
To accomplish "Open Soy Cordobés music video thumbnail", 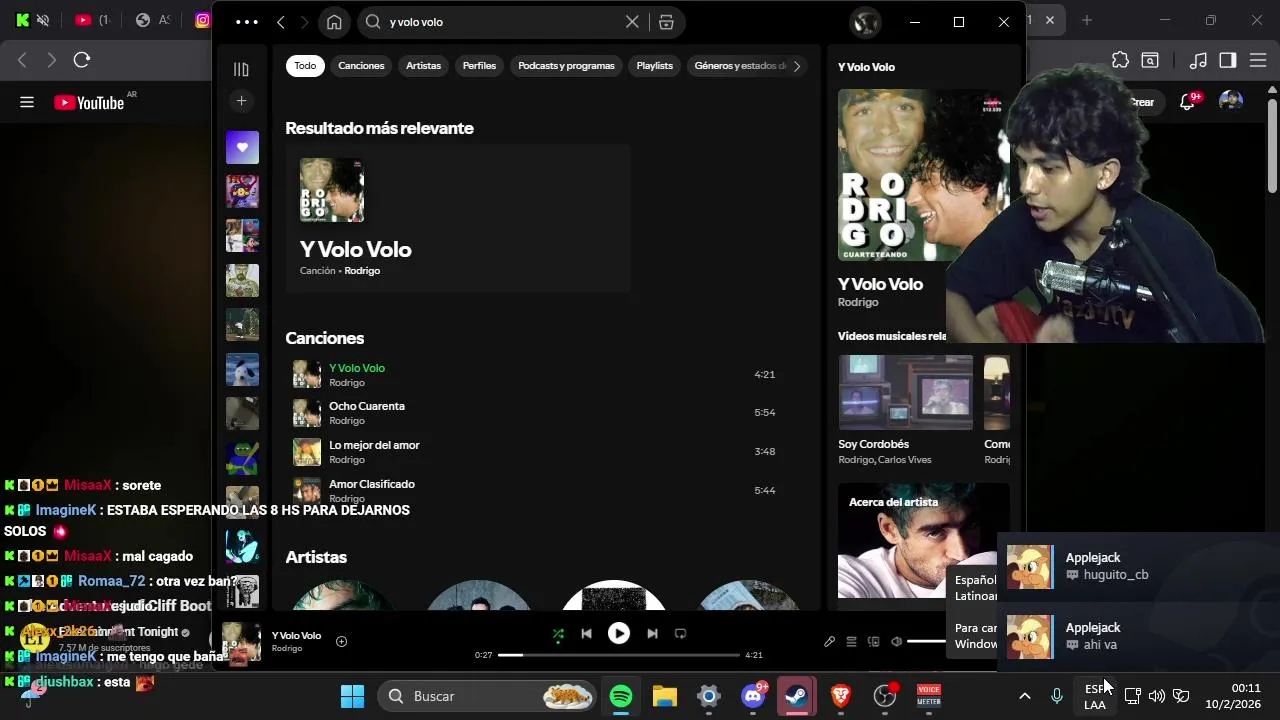I will tap(906, 393).
